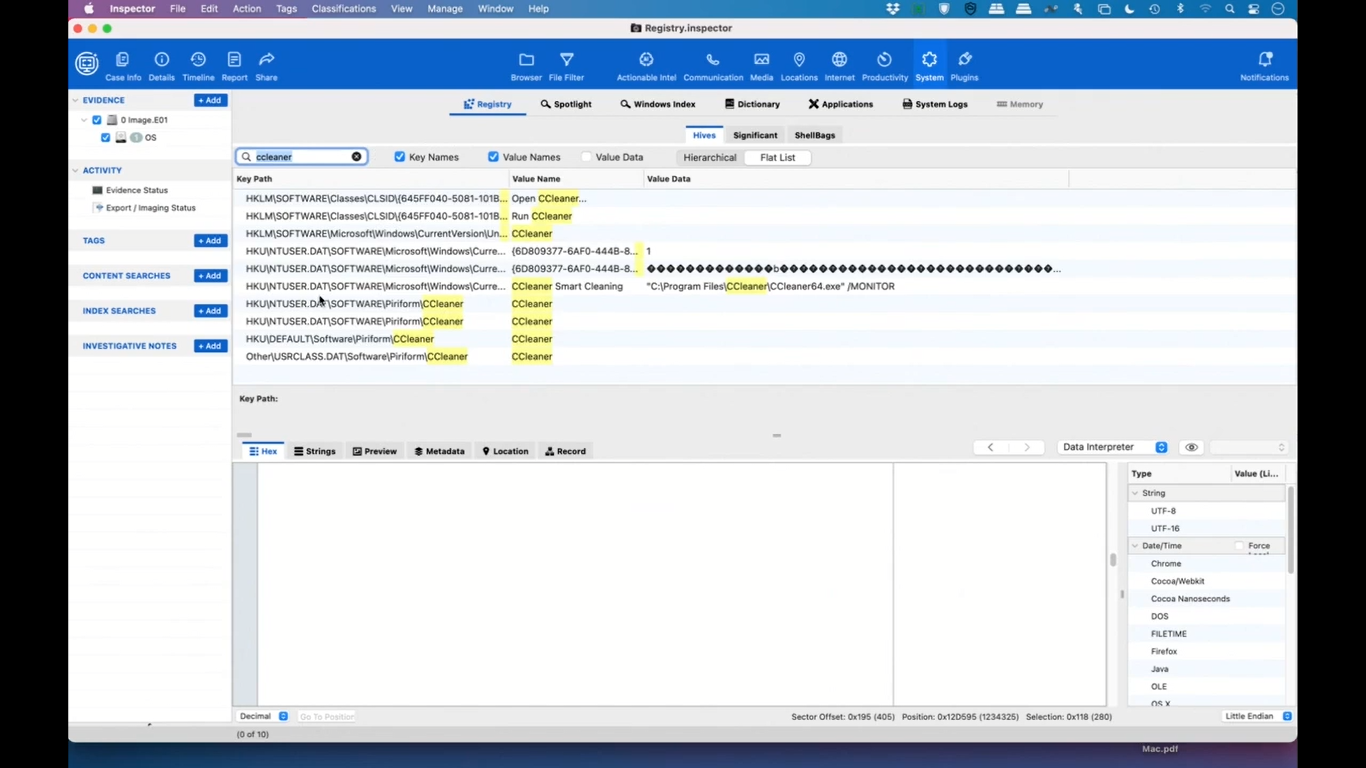The image size is (1366, 768).
Task: Switch to the Windows Index tab
Action: tap(657, 104)
